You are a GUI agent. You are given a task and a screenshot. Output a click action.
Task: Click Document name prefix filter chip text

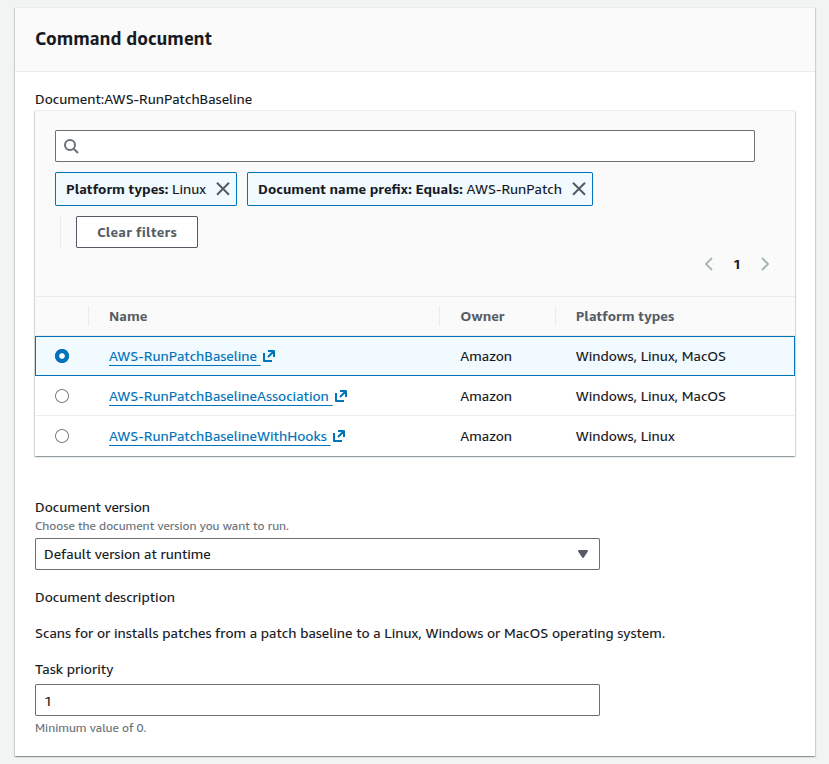410,189
